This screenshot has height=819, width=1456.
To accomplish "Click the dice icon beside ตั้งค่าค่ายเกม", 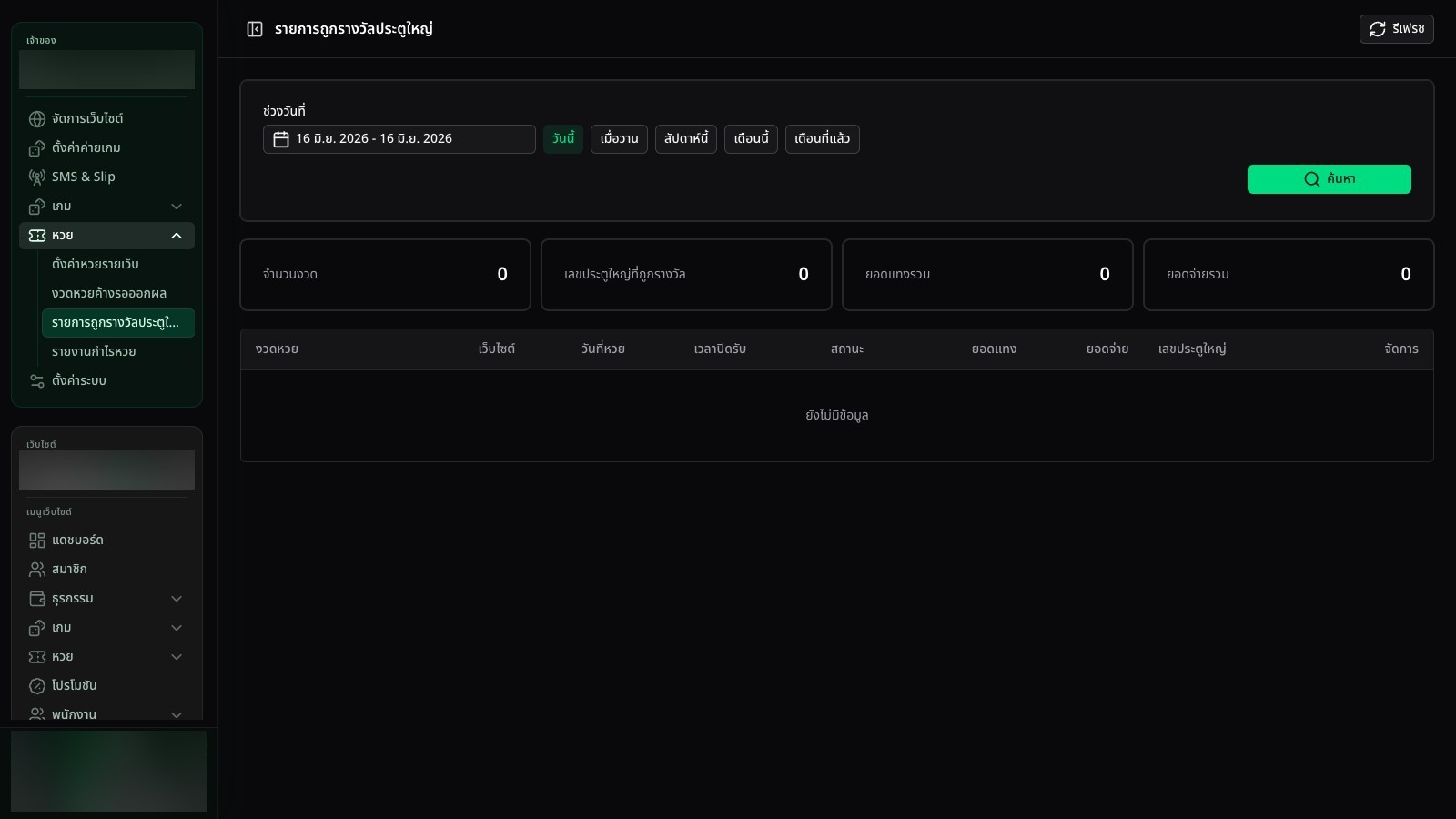I will click(37, 148).
